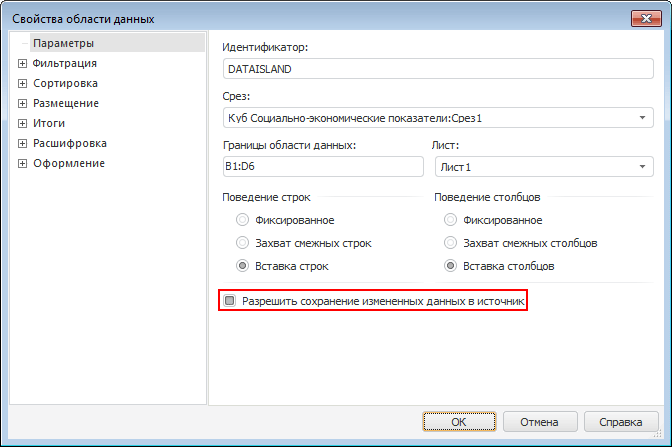Expand the Размещение tree node

click(x=22, y=103)
